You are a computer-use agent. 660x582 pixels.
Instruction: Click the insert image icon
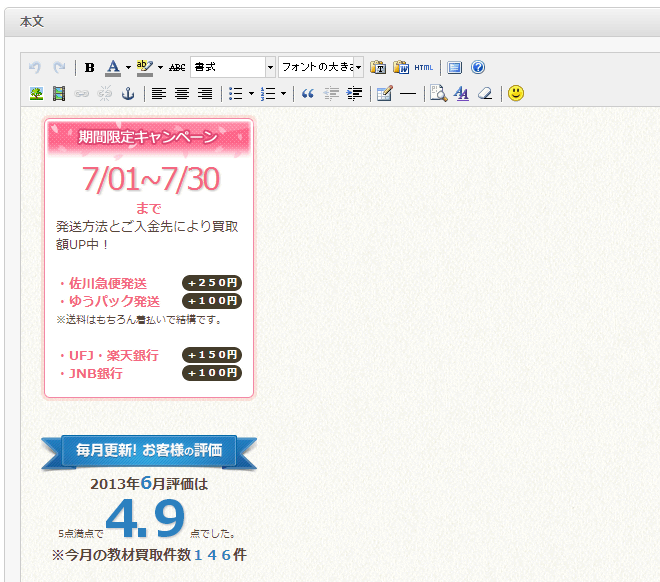click(36, 94)
